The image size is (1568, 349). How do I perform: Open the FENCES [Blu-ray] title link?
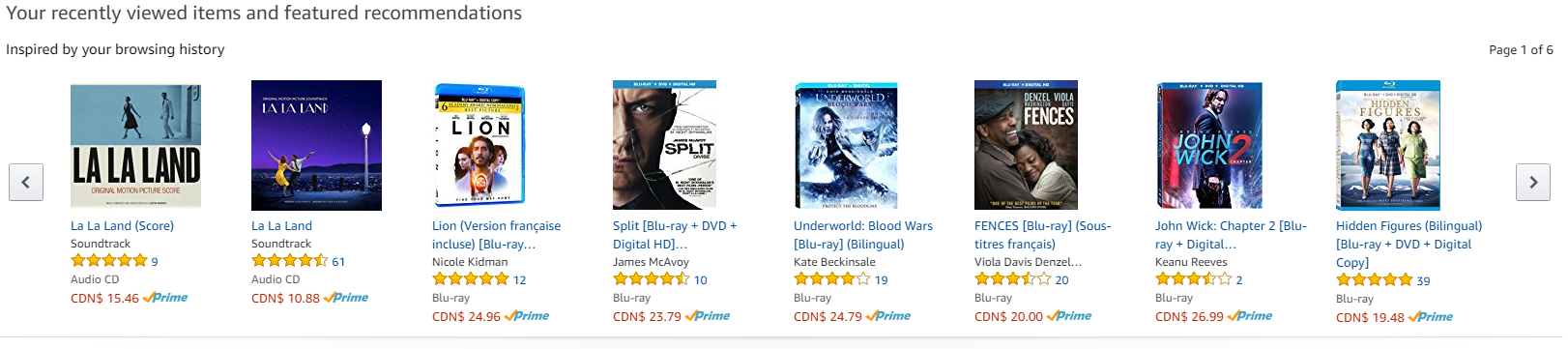point(1043,235)
